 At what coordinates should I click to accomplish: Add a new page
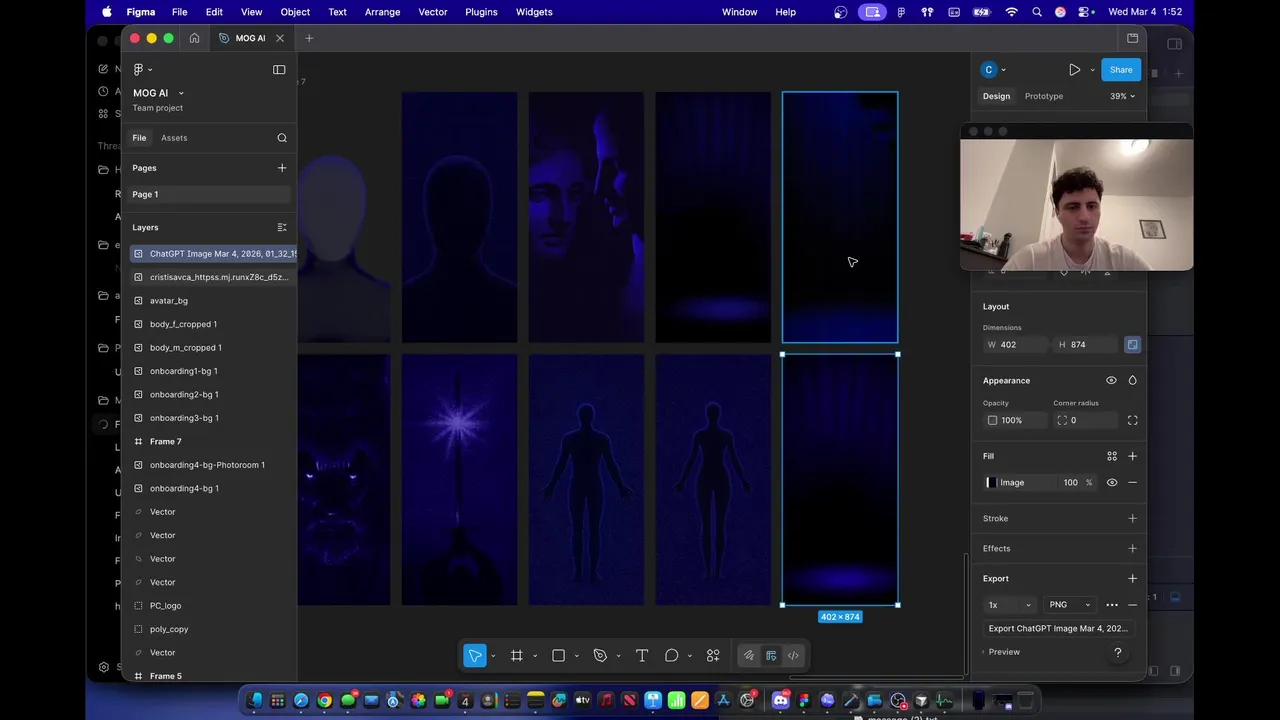(282, 168)
